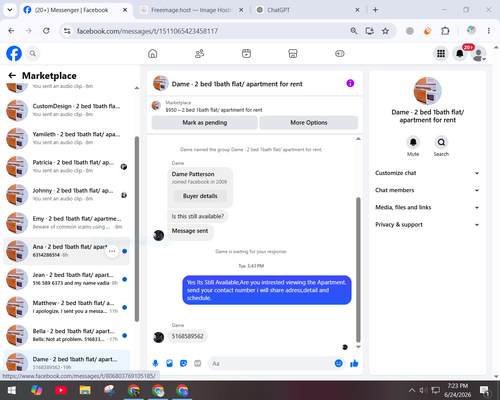Open a new browser tab
Image resolution: width=500 pixels, height=400 pixels.
point(375,10)
